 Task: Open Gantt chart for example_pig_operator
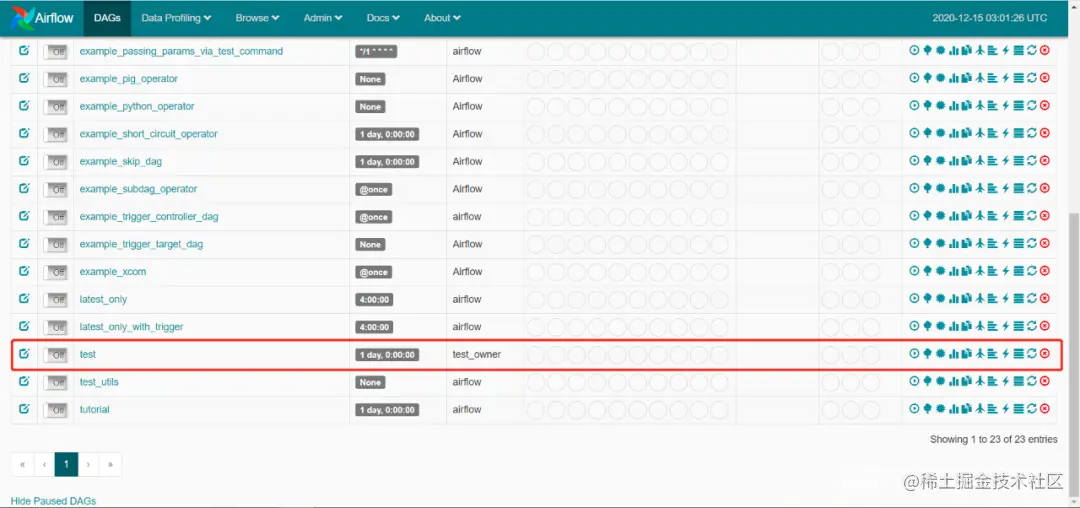[993, 78]
